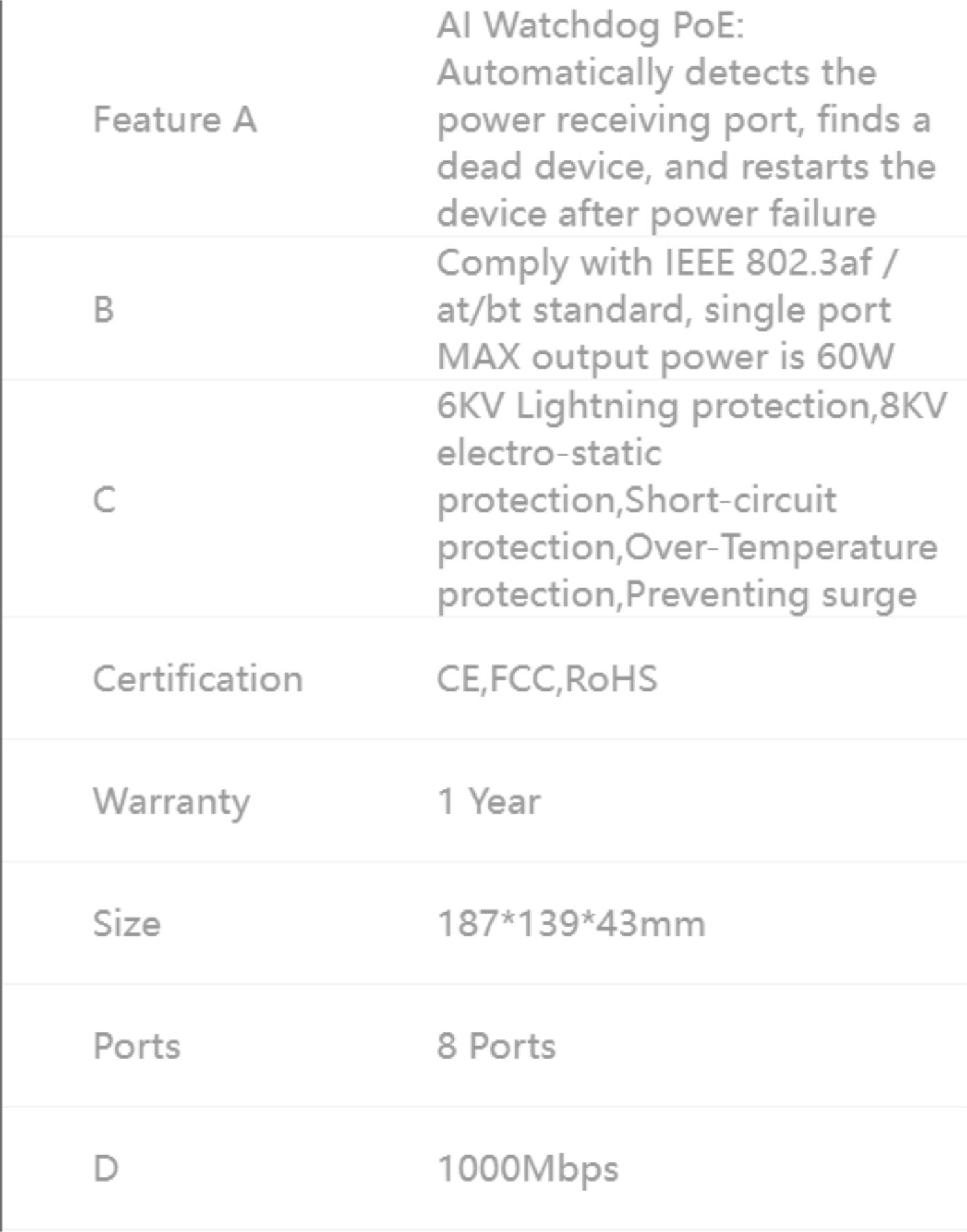Select the CE,FCC,RoHS value
967x1232 pixels.
547,679
